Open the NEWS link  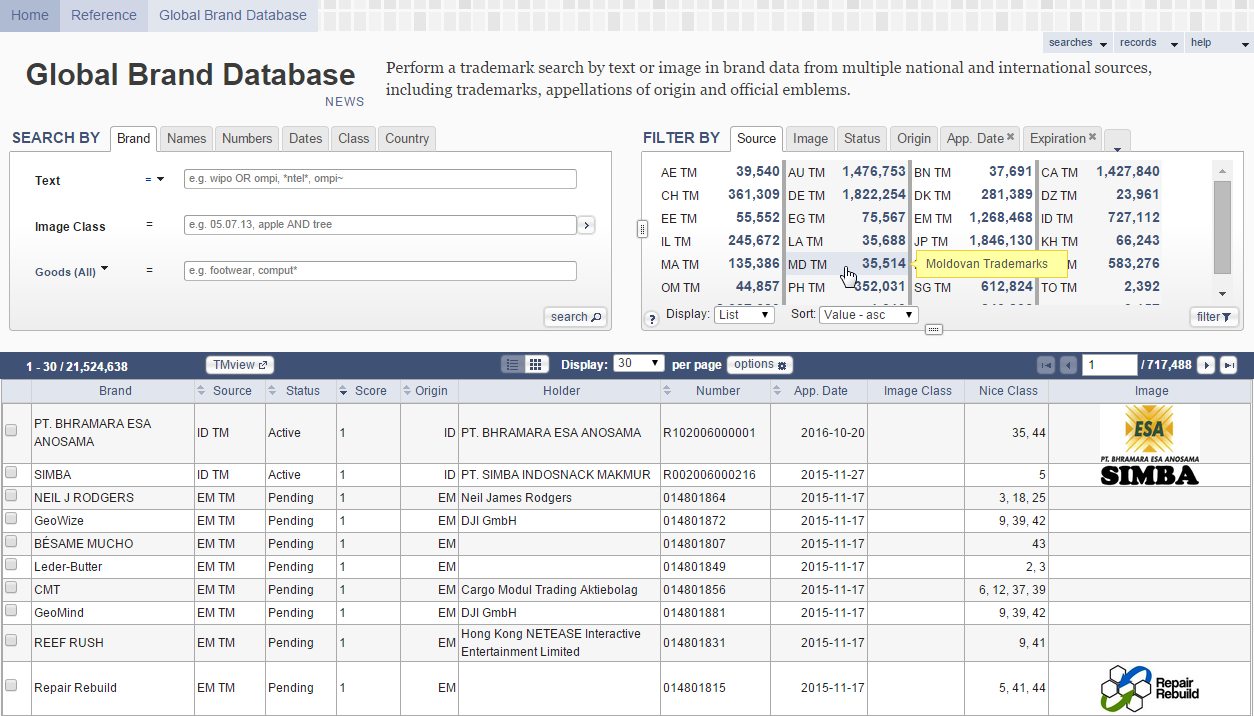tap(345, 102)
